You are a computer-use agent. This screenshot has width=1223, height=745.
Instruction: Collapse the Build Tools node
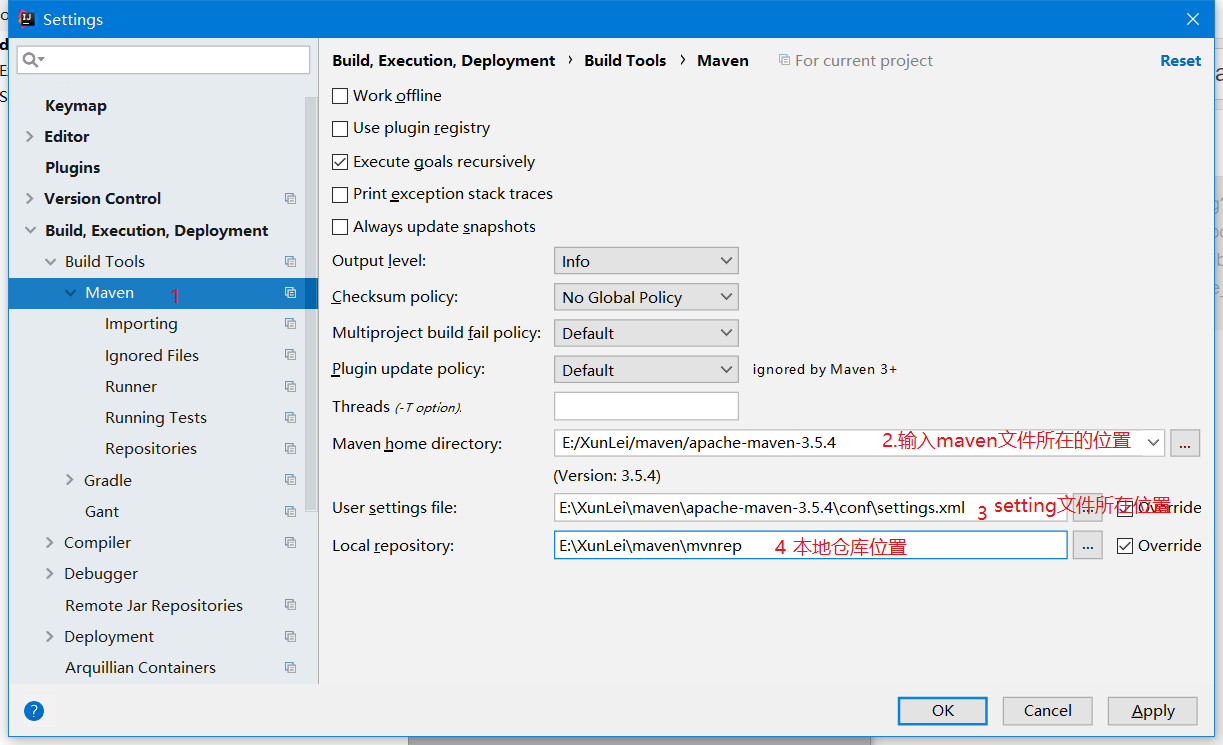pyautogui.click(x=50, y=262)
